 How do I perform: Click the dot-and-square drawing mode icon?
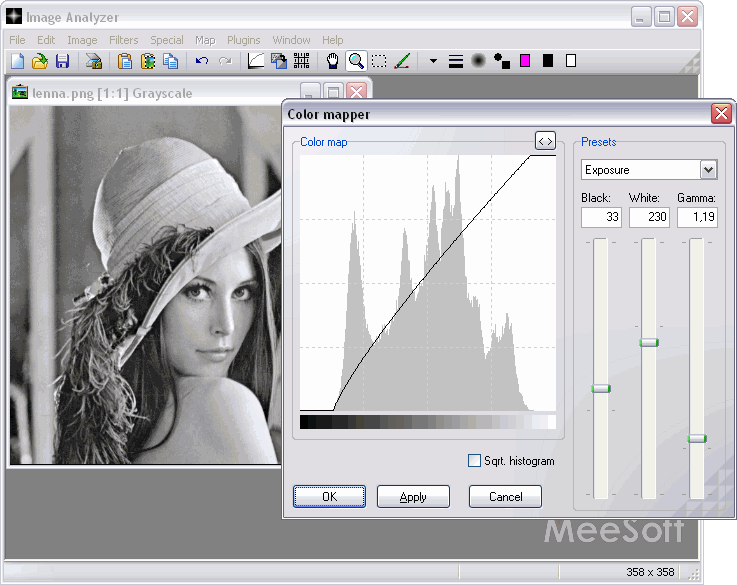pyautogui.click(x=502, y=61)
